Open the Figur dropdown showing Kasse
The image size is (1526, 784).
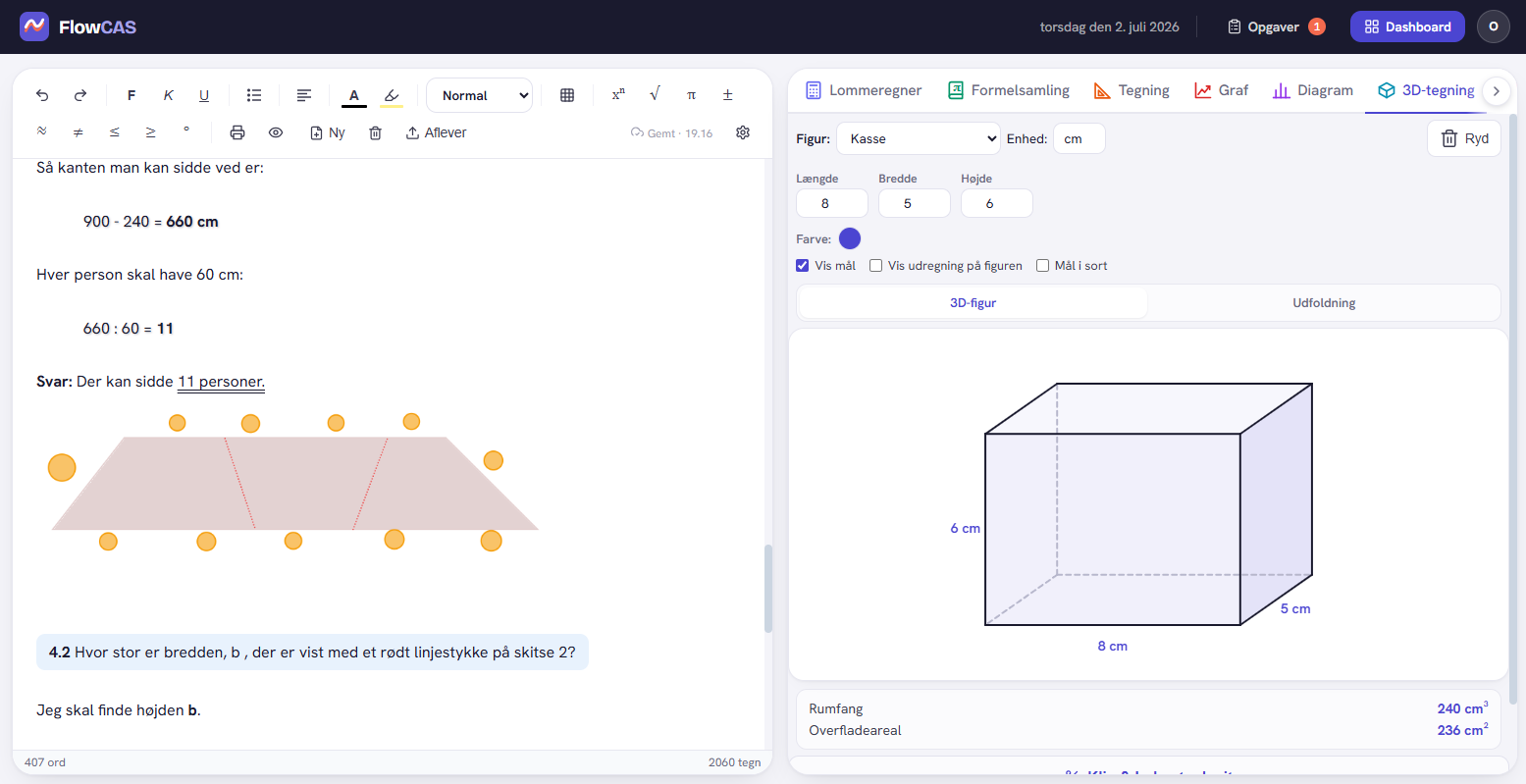coord(918,138)
